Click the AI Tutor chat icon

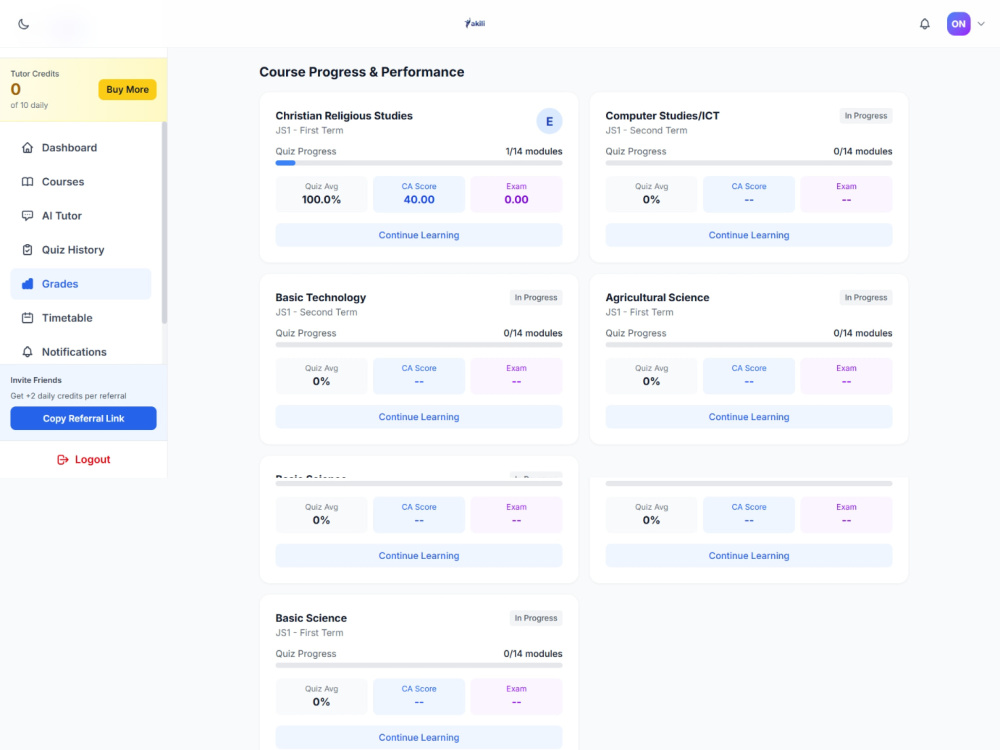click(27, 216)
